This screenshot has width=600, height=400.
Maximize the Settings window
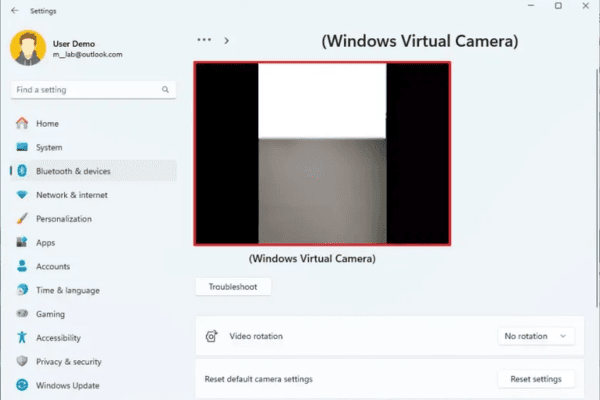point(558,6)
